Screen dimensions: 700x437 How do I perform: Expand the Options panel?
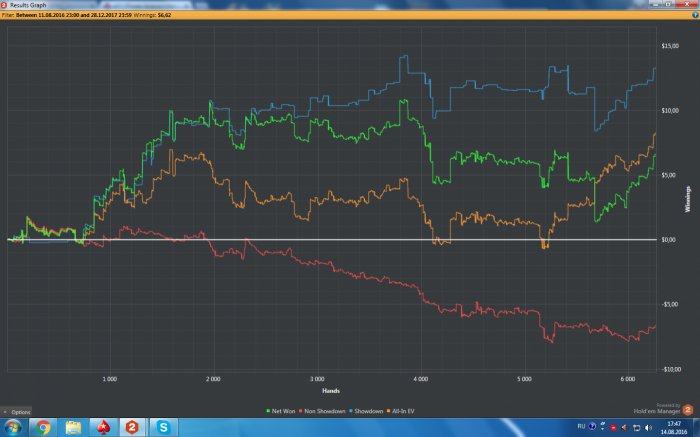(17, 412)
